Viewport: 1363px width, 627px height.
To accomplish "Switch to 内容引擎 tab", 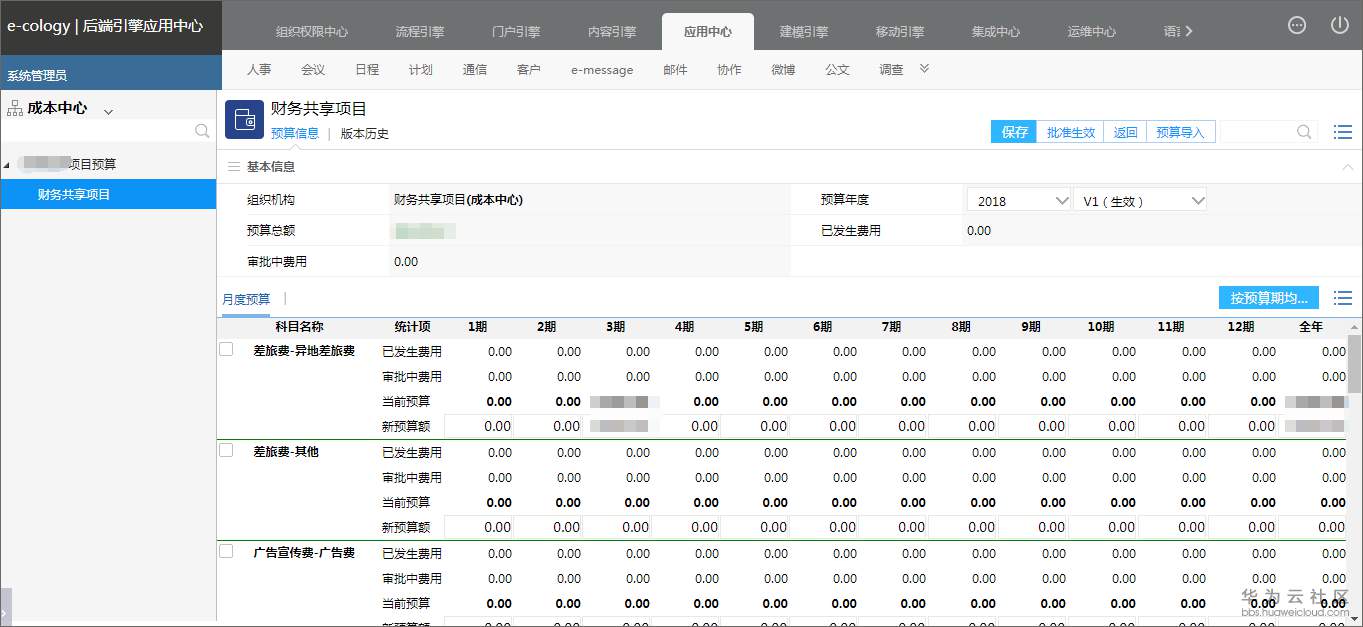I will (612, 31).
